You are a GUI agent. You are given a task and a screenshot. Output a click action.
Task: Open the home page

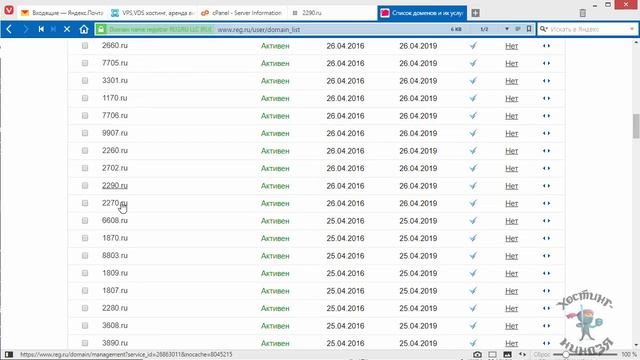click(84, 29)
